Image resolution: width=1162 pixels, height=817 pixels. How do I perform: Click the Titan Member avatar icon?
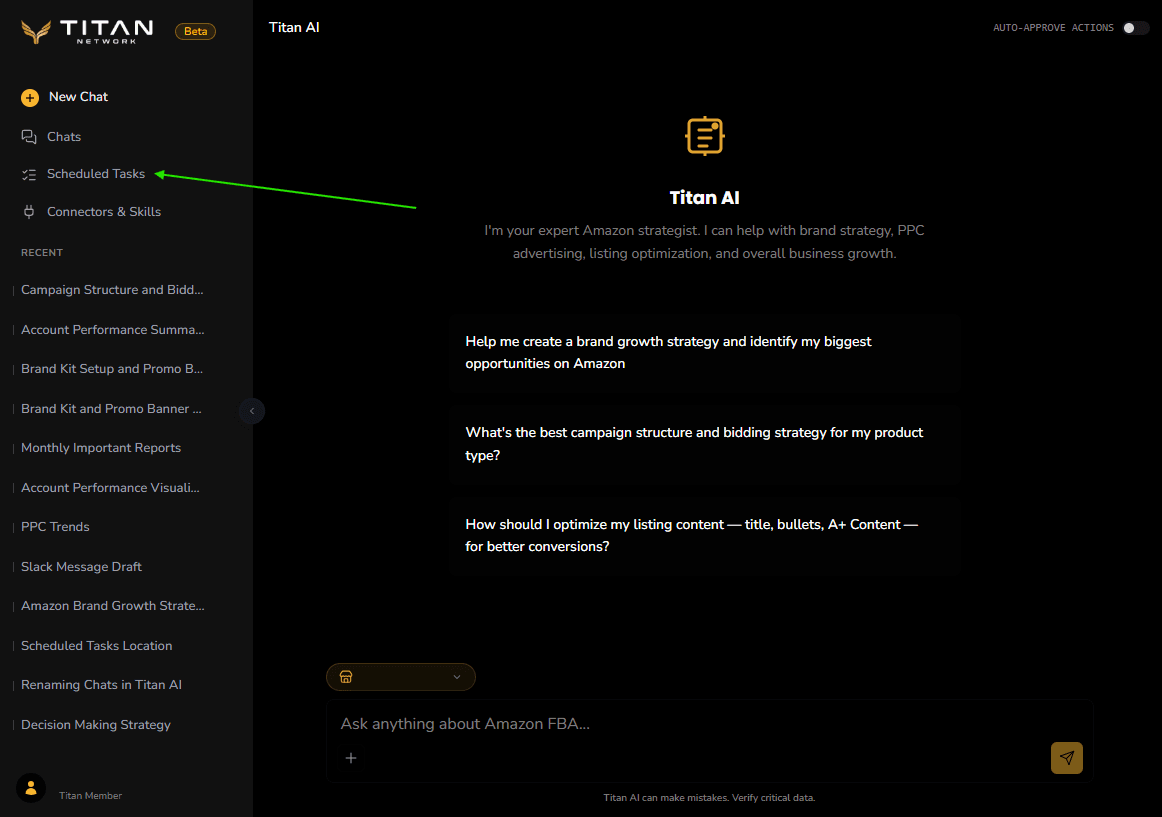coord(31,788)
